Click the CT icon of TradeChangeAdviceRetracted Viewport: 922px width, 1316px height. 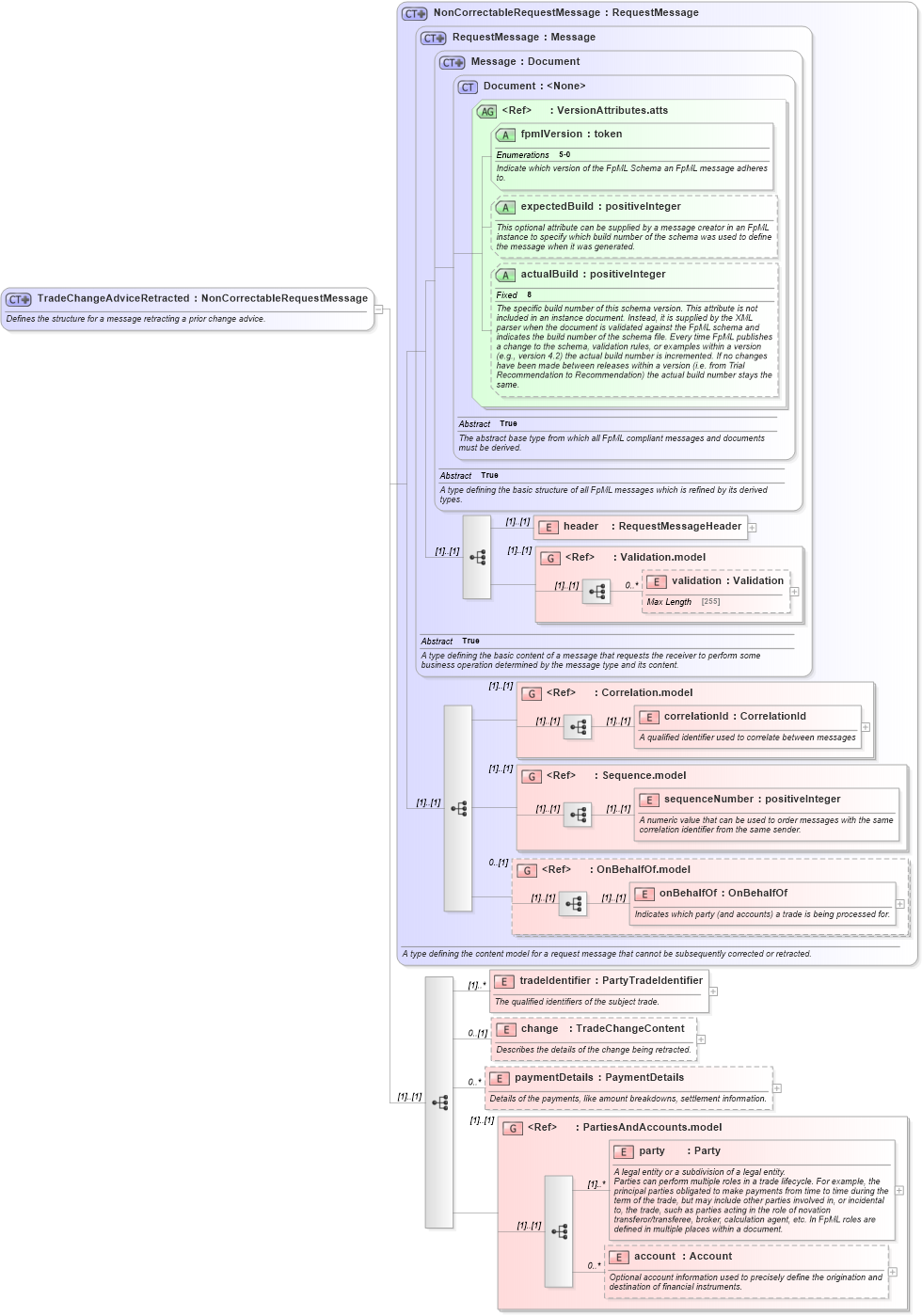coord(19,299)
